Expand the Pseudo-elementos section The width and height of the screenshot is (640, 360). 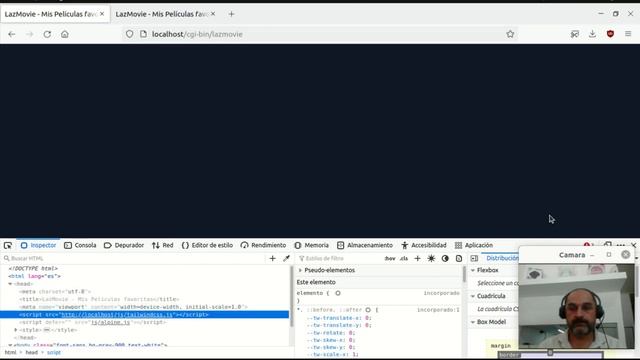(x=300, y=270)
